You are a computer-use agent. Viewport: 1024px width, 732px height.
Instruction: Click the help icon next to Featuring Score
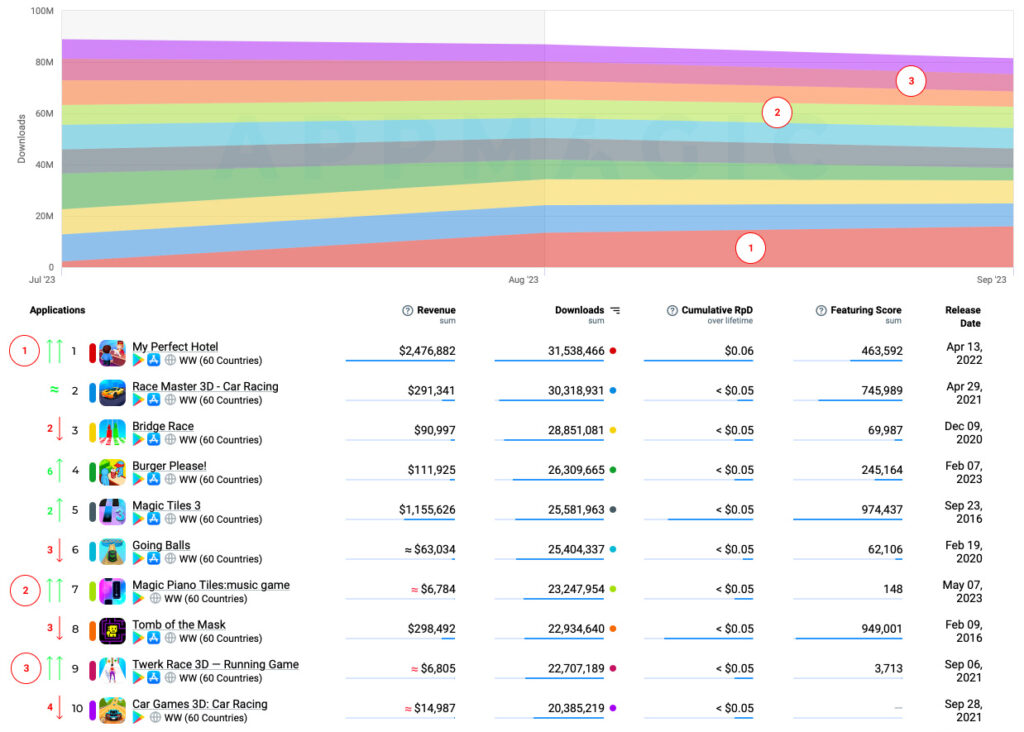pos(822,310)
